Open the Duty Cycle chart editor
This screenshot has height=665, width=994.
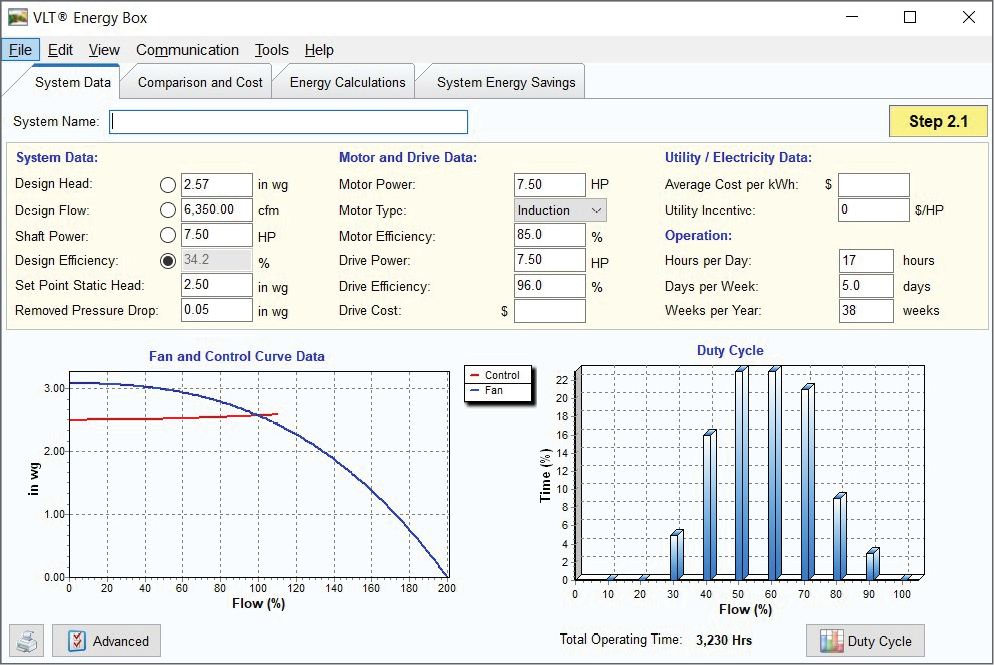tap(865, 641)
